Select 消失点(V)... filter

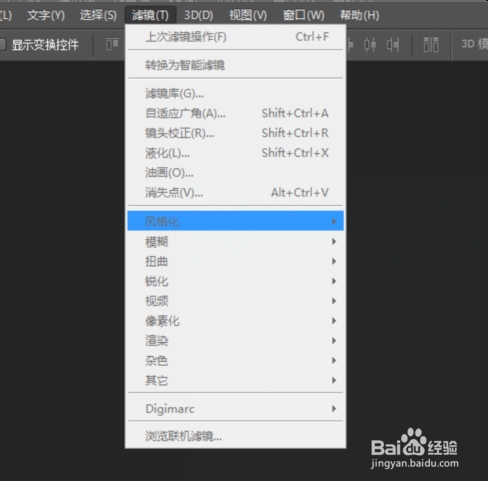point(235,193)
